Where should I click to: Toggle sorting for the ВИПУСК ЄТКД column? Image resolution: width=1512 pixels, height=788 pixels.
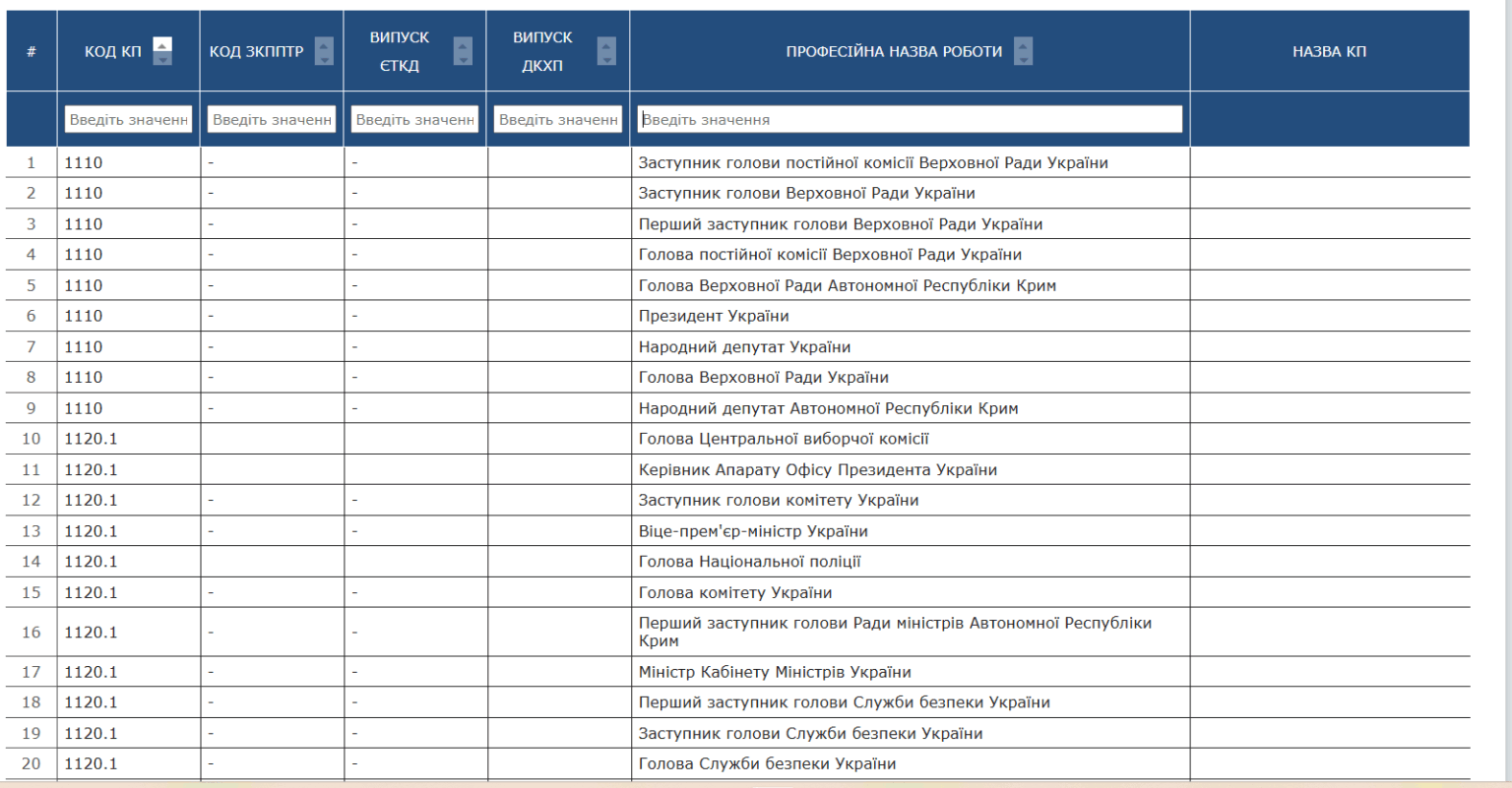(x=463, y=51)
